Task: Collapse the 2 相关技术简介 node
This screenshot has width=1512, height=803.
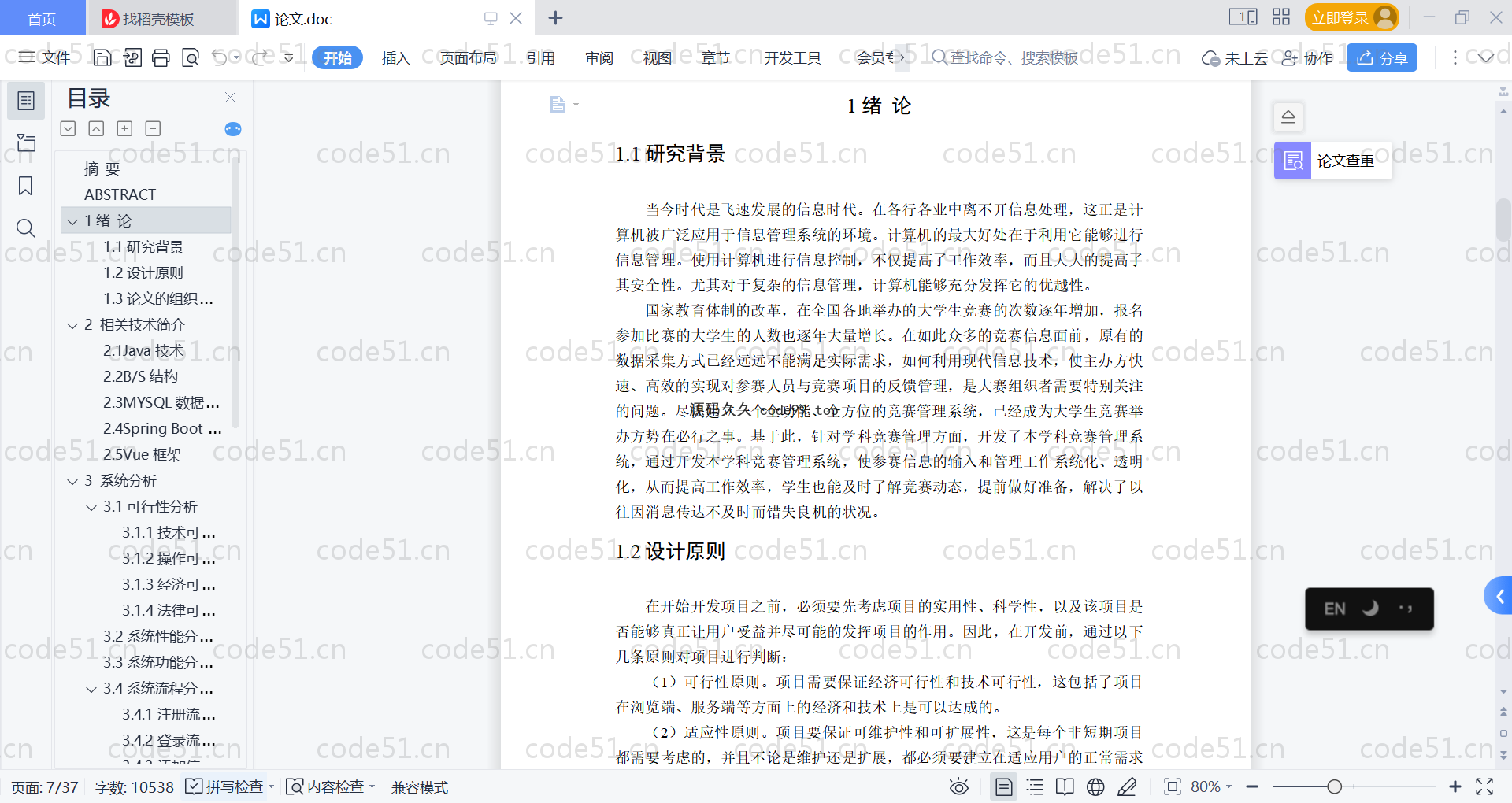Action: point(72,325)
